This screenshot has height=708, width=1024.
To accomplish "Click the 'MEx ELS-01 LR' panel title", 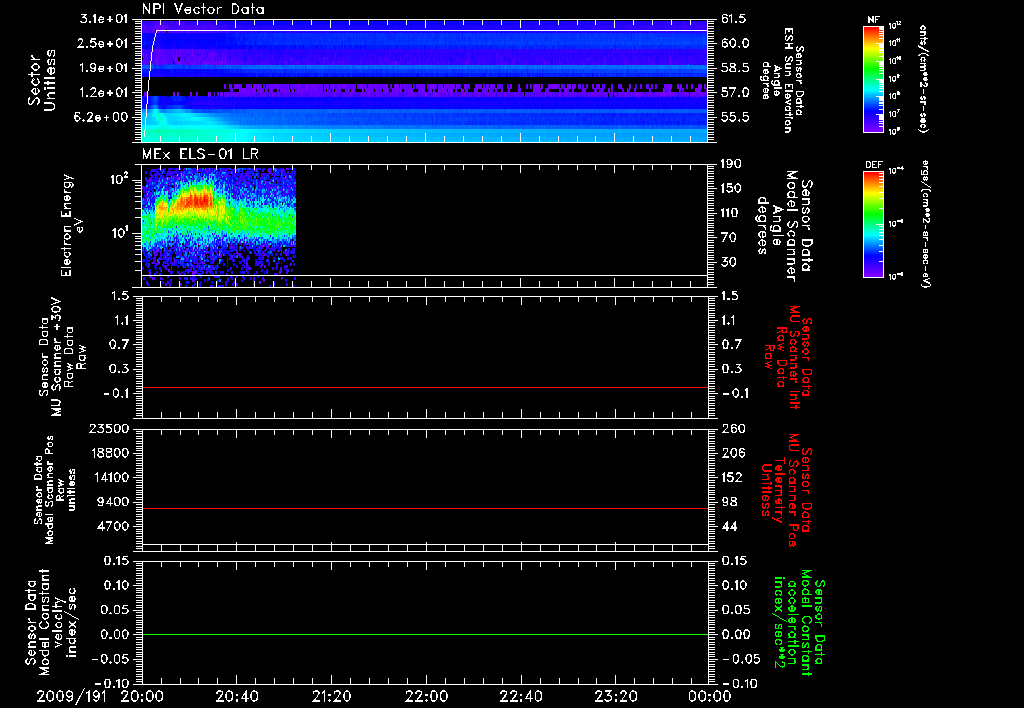I will coord(200,154).
